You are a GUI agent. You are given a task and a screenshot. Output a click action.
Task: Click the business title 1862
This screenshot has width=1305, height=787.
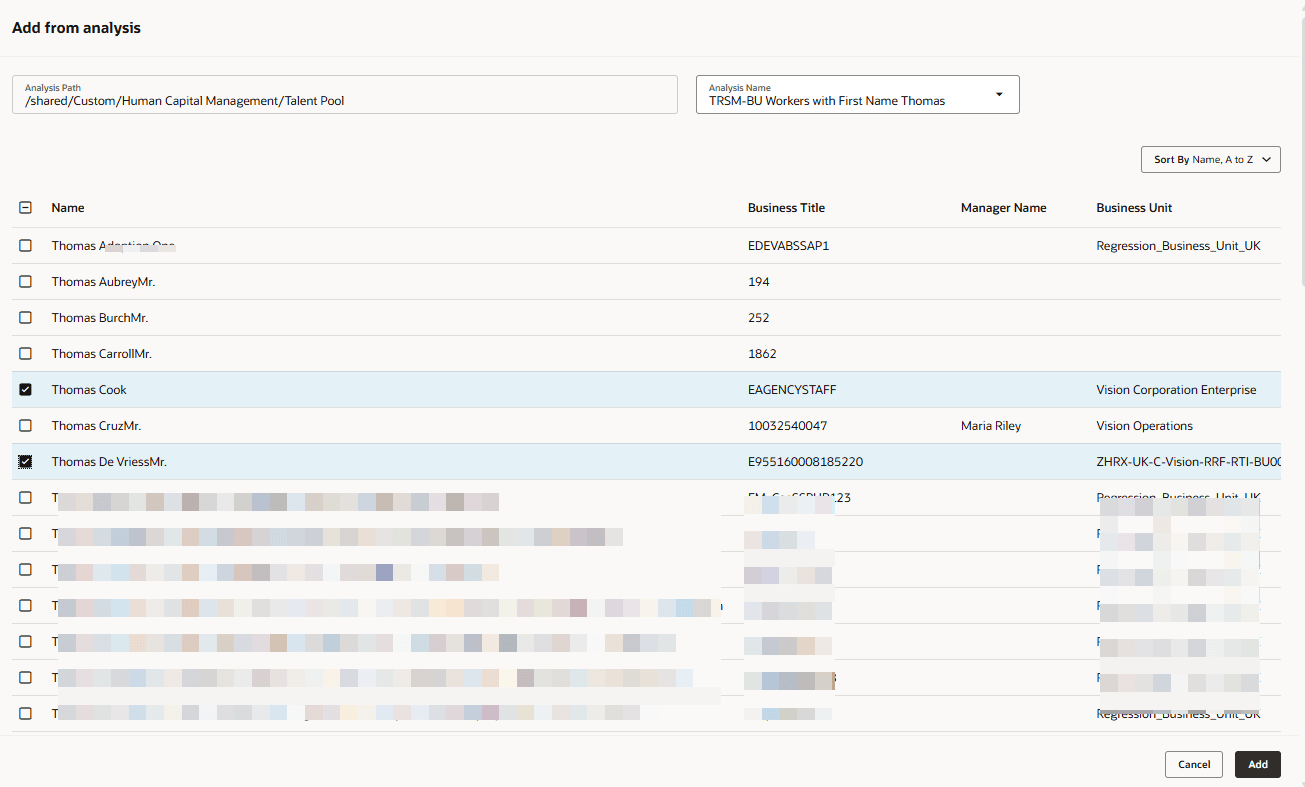tap(762, 354)
